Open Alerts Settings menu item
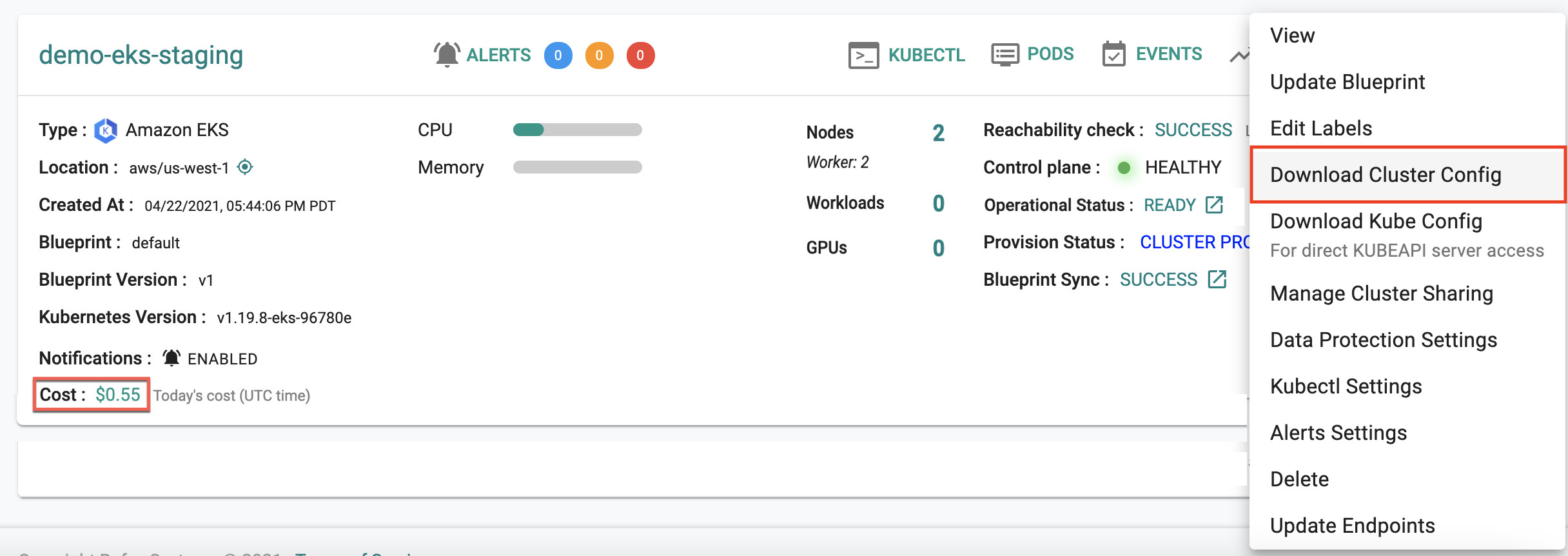The width and height of the screenshot is (1568, 556). [1407, 433]
